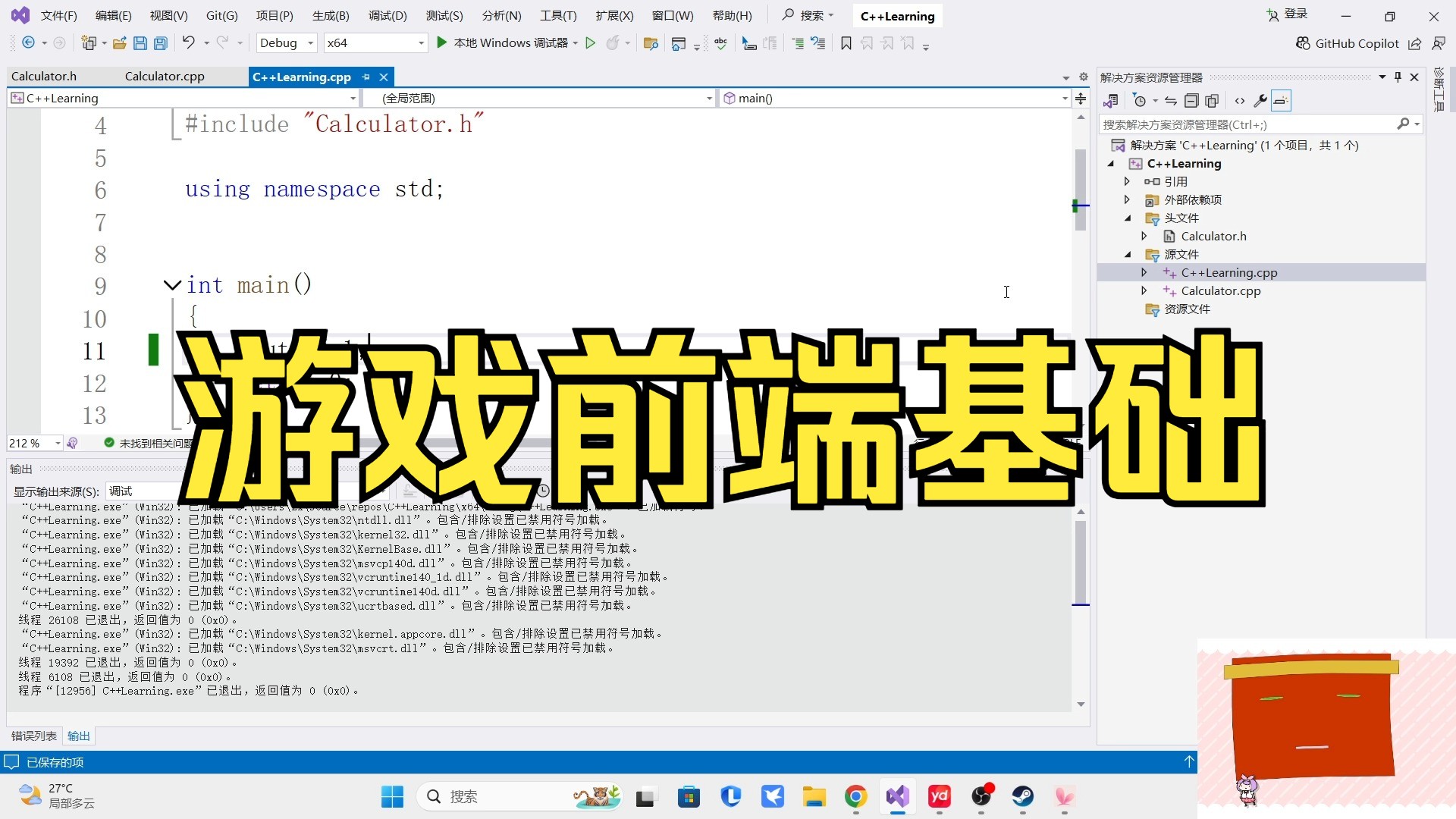Image resolution: width=1456 pixels, height=819 pixels.
Task: Click the spell-check abc toolbar icon
Action: click(721, 43)
